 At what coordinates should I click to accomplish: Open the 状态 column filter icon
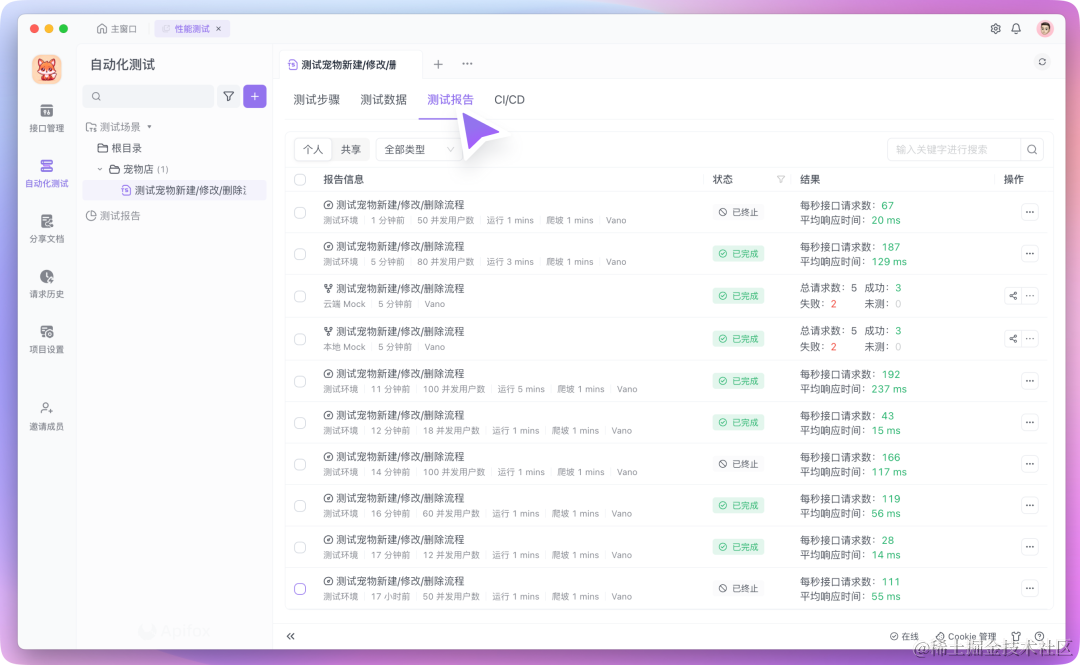tap(780, 179)
